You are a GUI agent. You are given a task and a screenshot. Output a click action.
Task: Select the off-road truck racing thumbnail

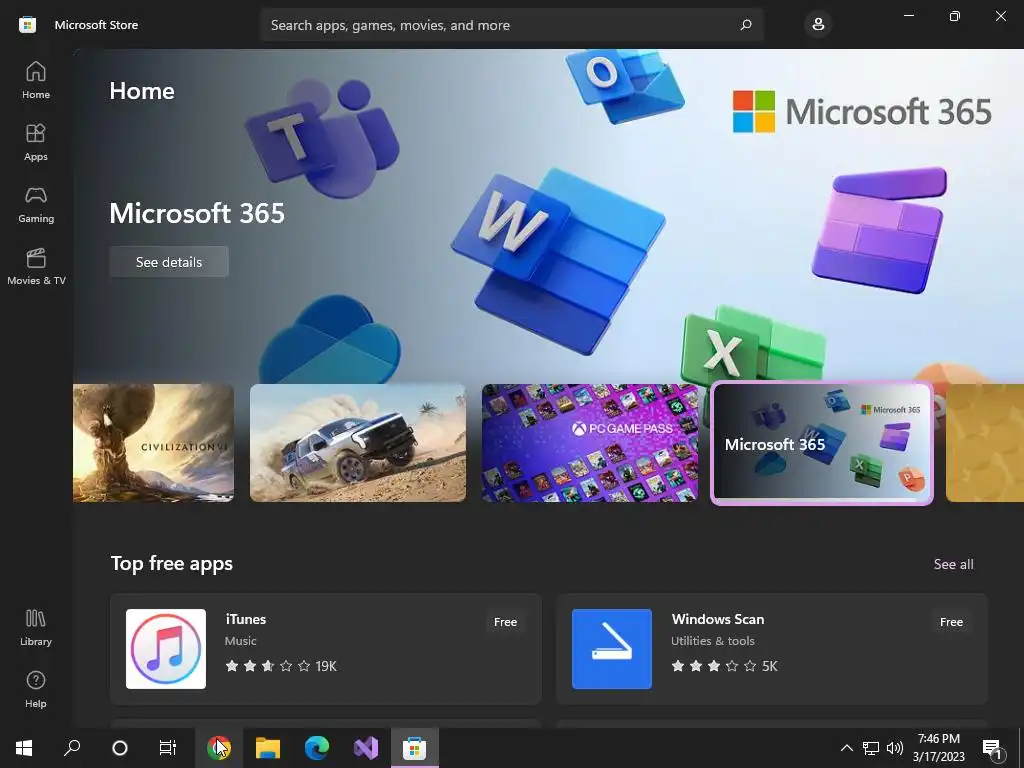[x=358, y=443]
